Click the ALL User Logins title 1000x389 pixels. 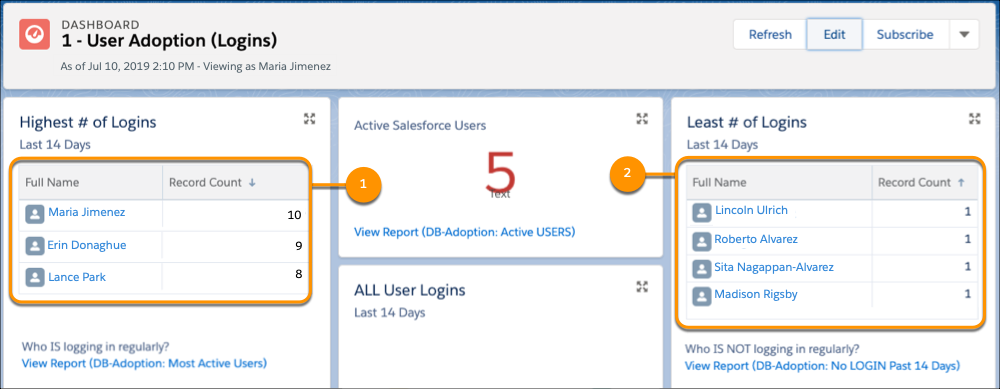(x=409, y=290)
